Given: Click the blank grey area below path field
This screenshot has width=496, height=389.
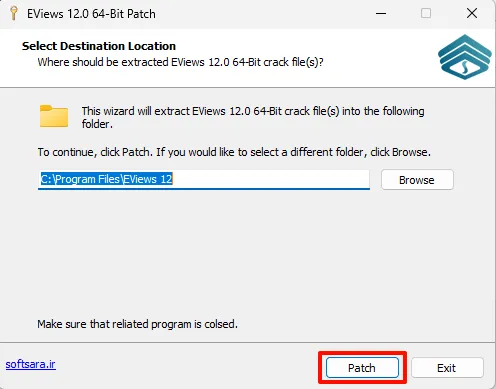Looking at the screenshot, I should (x=247, y=253).
